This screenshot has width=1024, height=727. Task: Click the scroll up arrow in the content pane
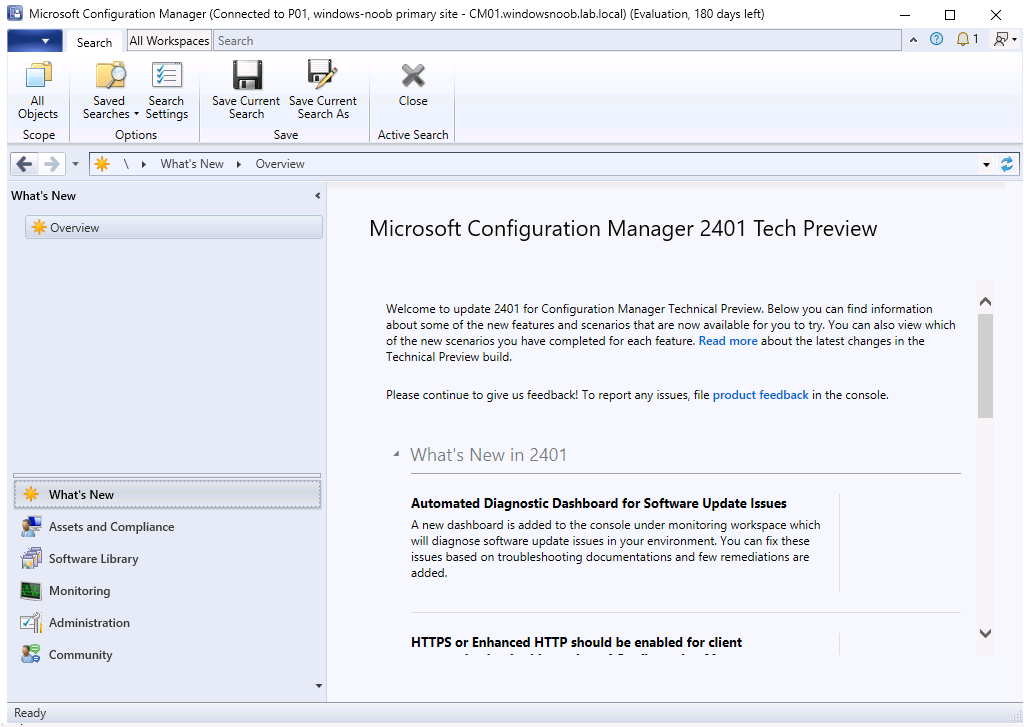(x=985, y=301)
